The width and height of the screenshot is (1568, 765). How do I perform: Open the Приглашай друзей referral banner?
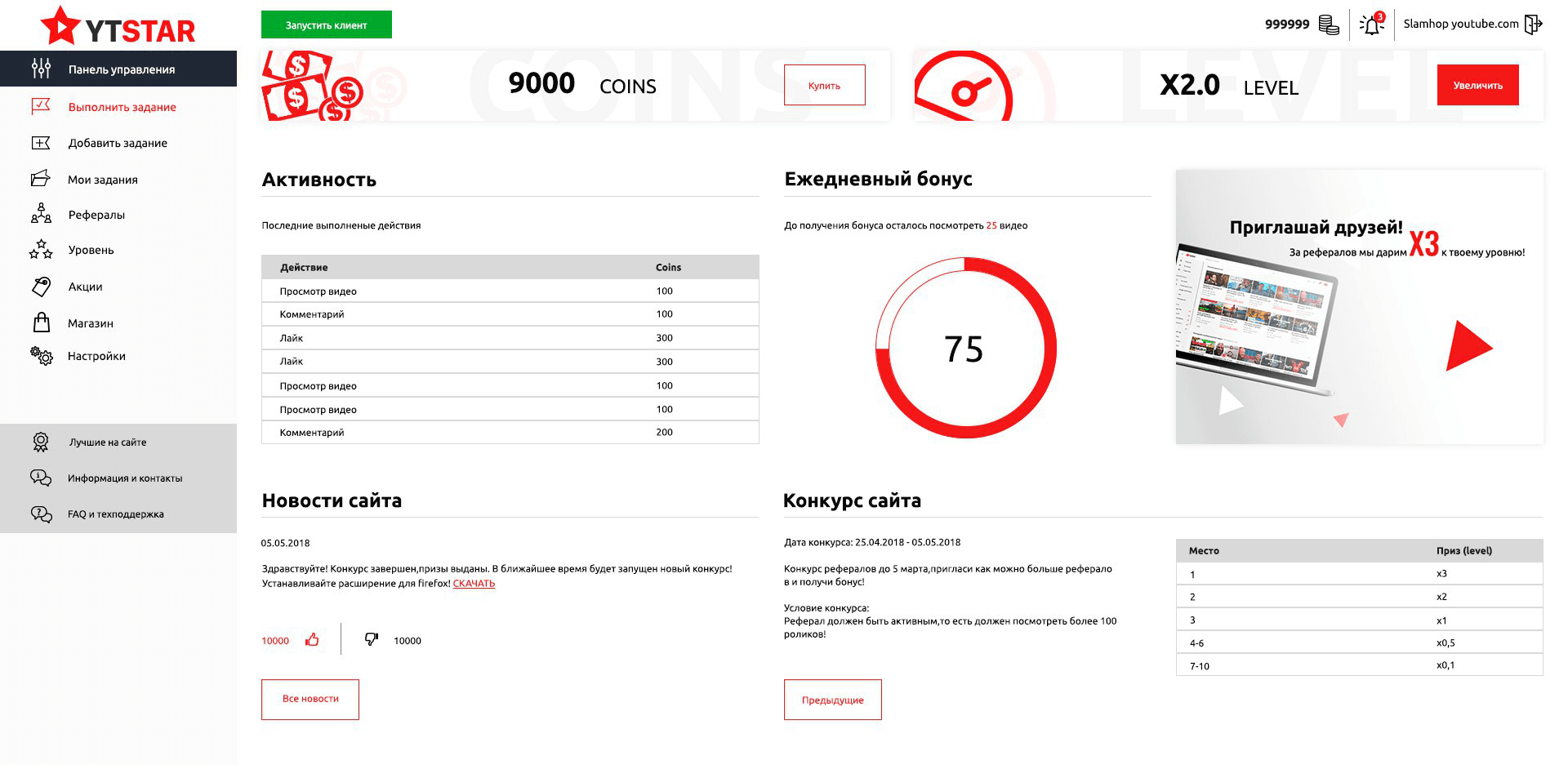[x=1360, y=307]
